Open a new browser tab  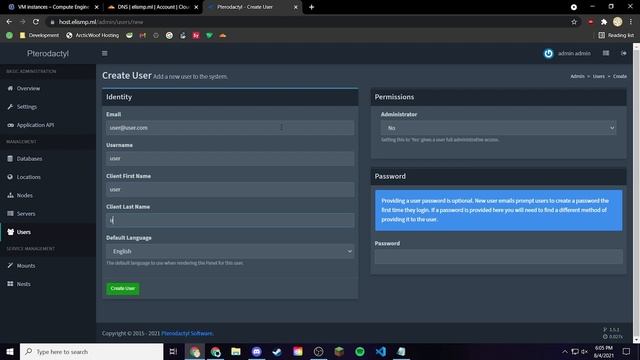click(x=311, y=7)
